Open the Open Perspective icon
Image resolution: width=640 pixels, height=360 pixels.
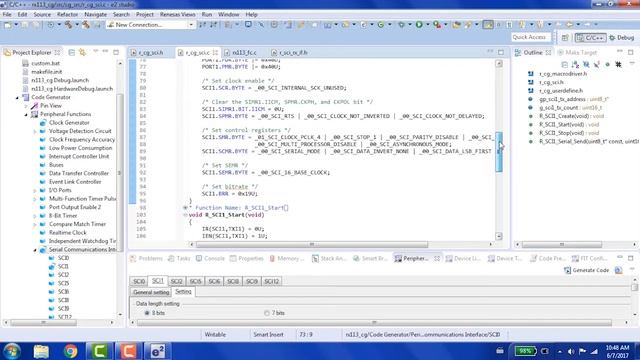(x=565, y=38)
